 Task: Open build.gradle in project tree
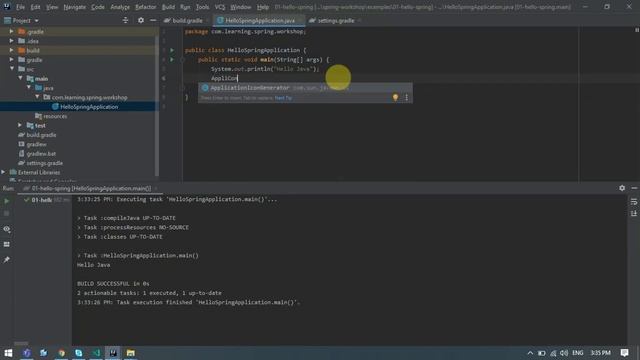pos(37,135)
